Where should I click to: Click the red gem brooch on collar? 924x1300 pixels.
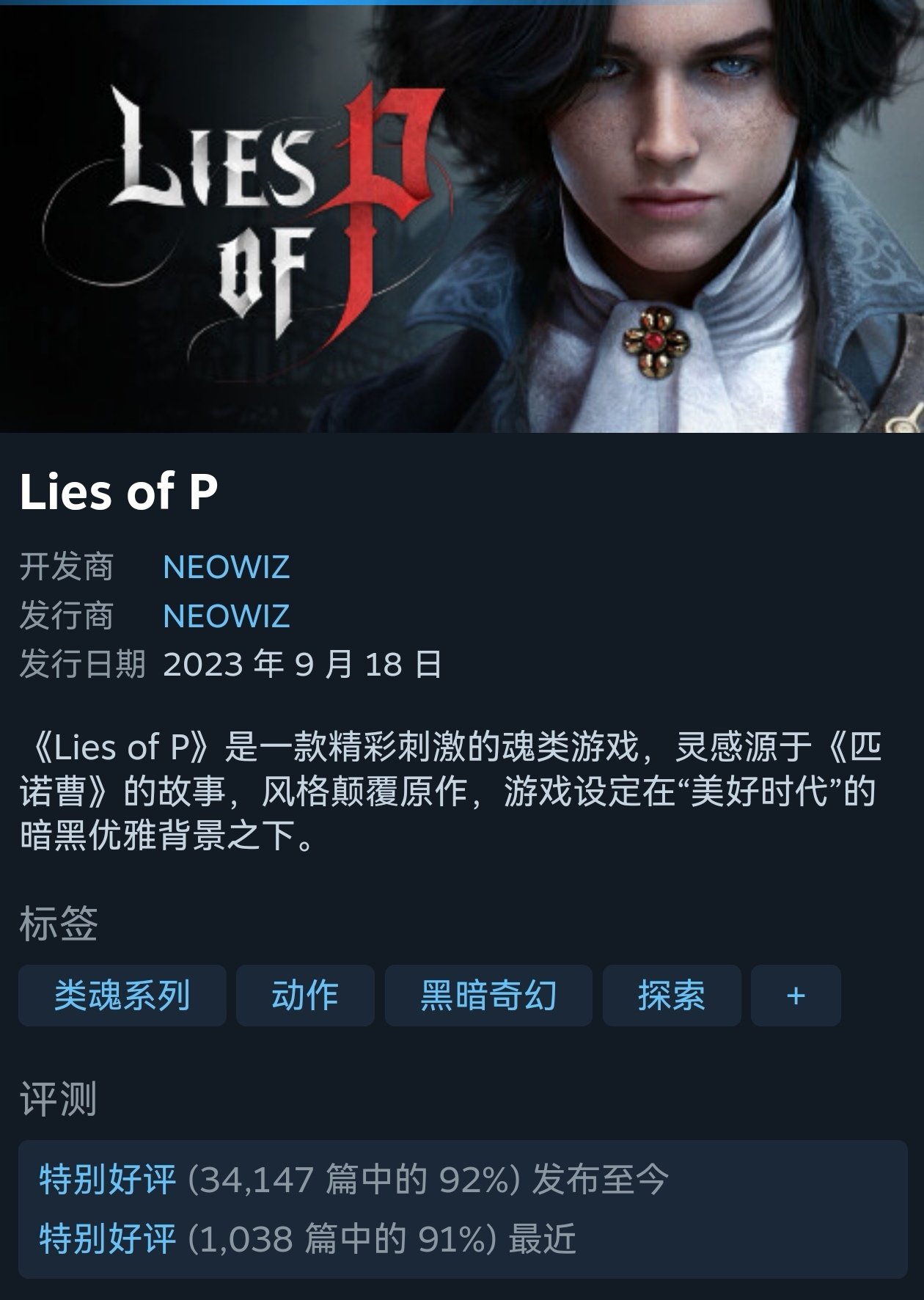(655, 342)
